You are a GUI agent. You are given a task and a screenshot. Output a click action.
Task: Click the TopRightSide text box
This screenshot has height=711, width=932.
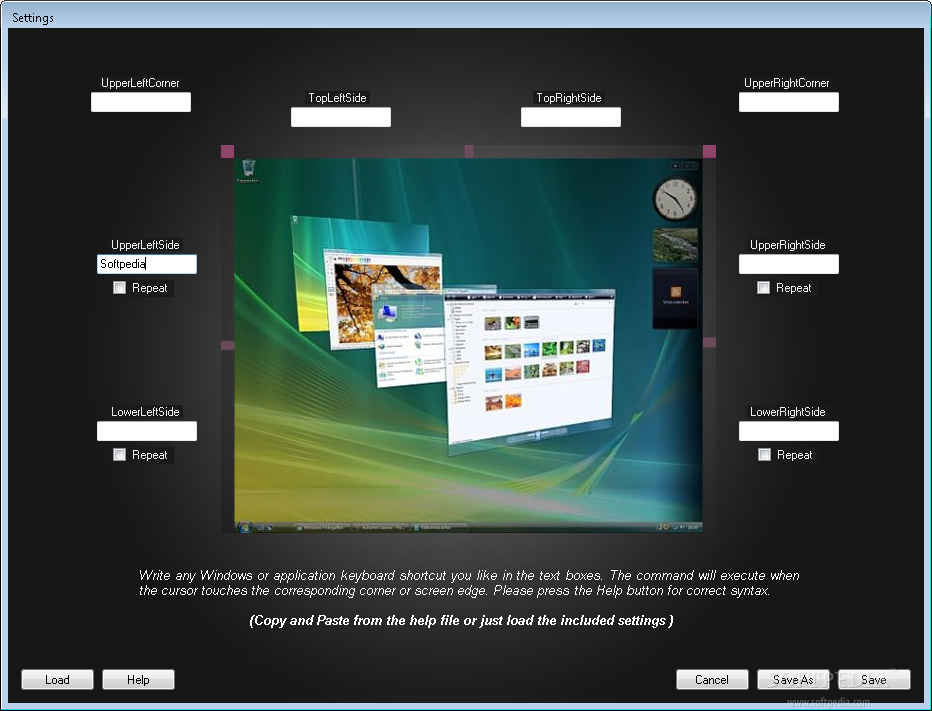pos(571,117)
